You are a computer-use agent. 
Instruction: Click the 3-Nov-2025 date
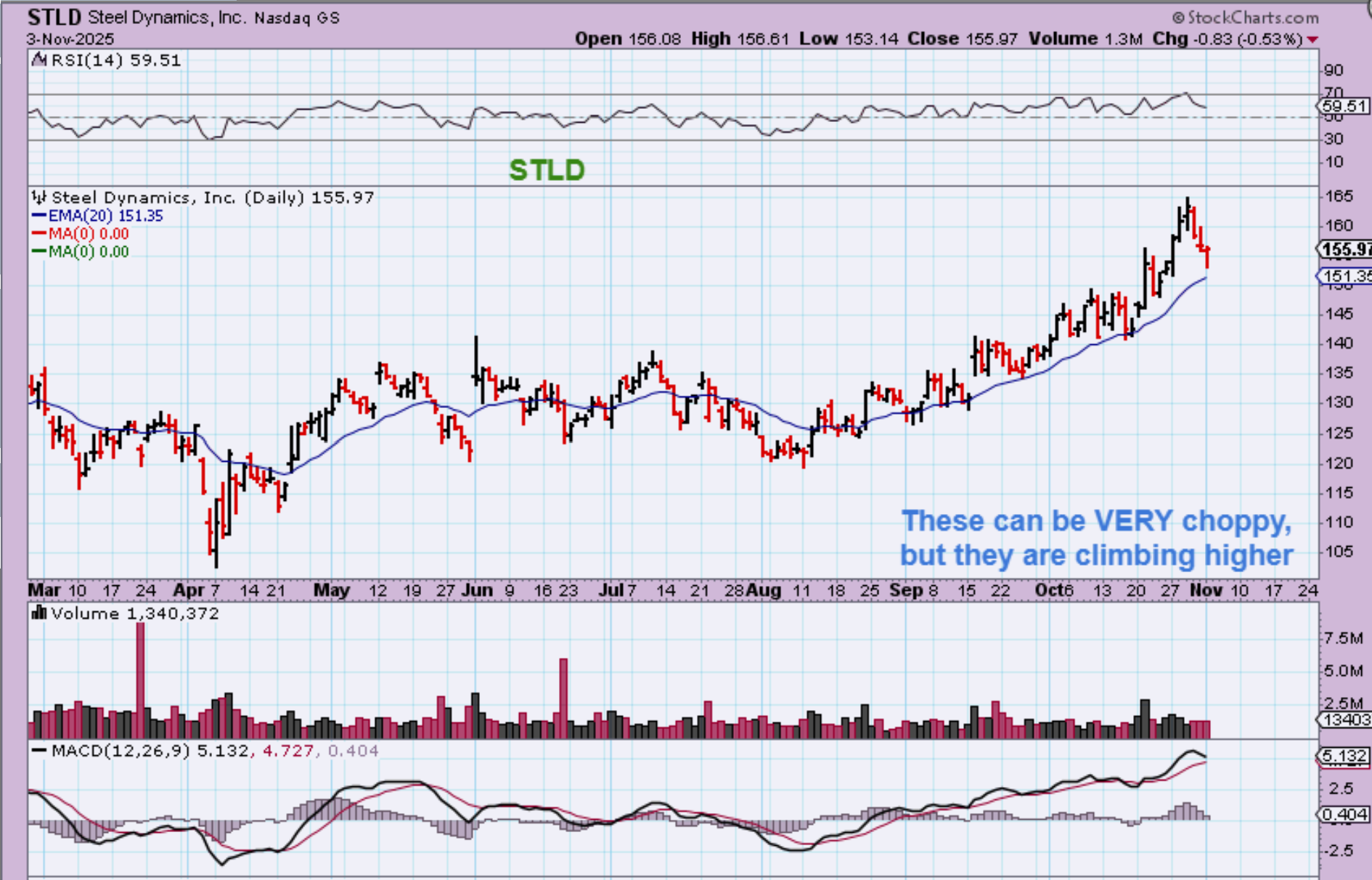pyautogui.click(x=70, y=39)
